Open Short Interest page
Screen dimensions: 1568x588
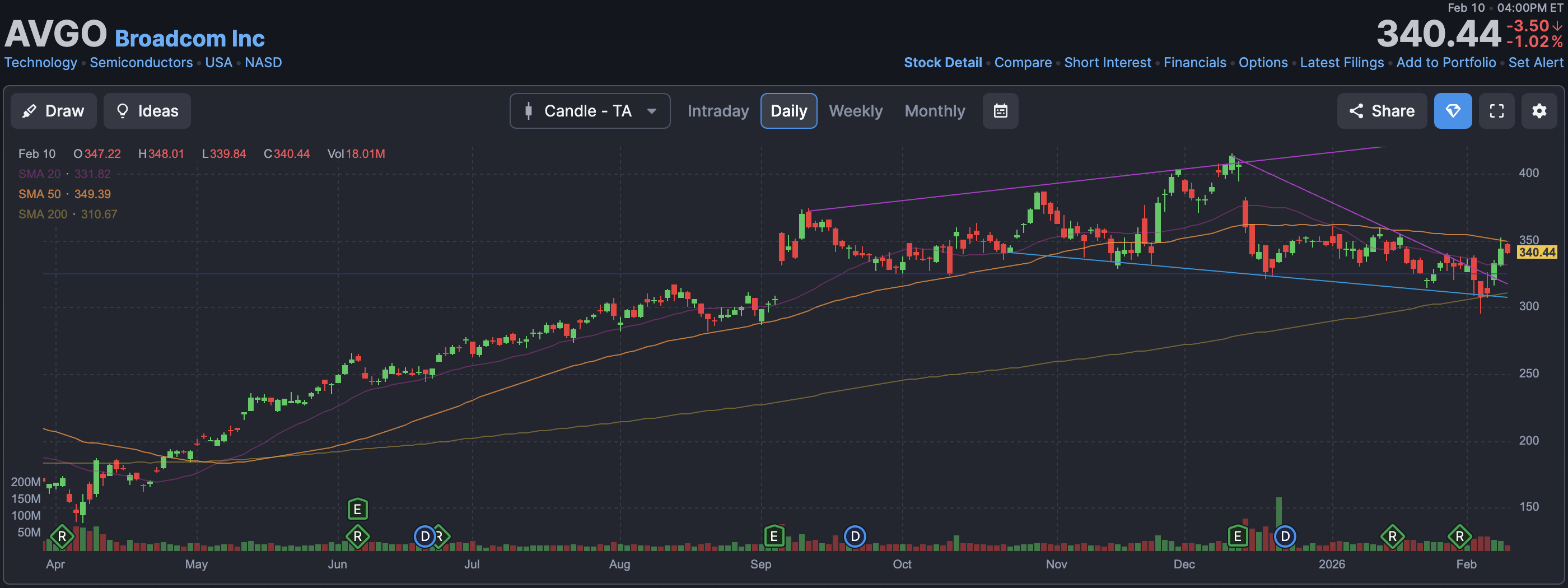point(1107,63)
